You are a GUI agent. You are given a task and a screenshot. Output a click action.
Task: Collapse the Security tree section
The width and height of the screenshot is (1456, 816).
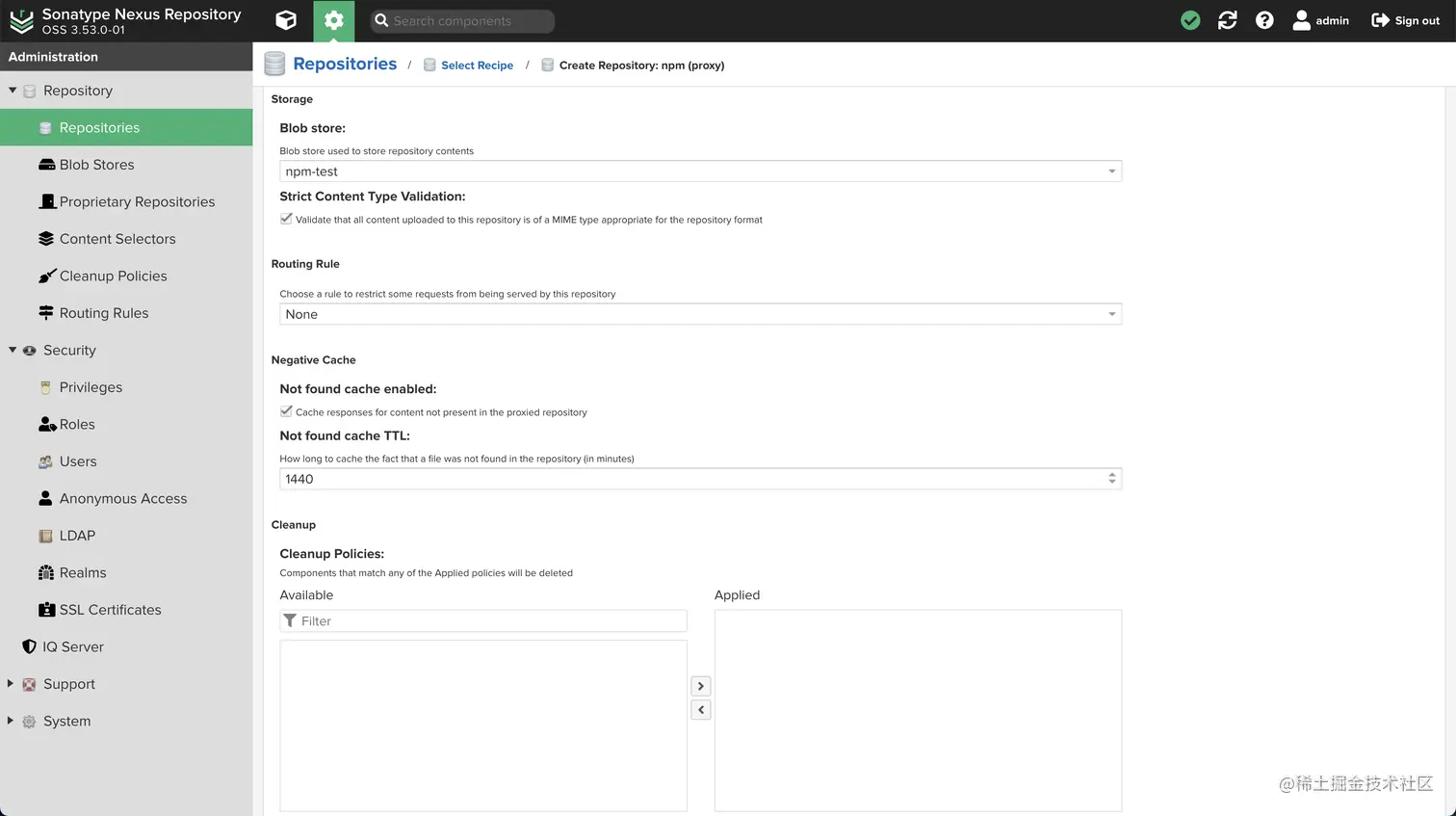point(13,350)
